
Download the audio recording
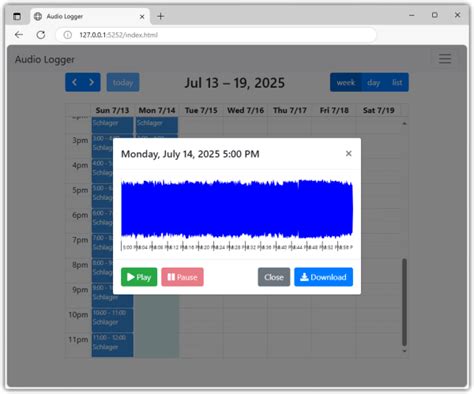coord(323,277)
